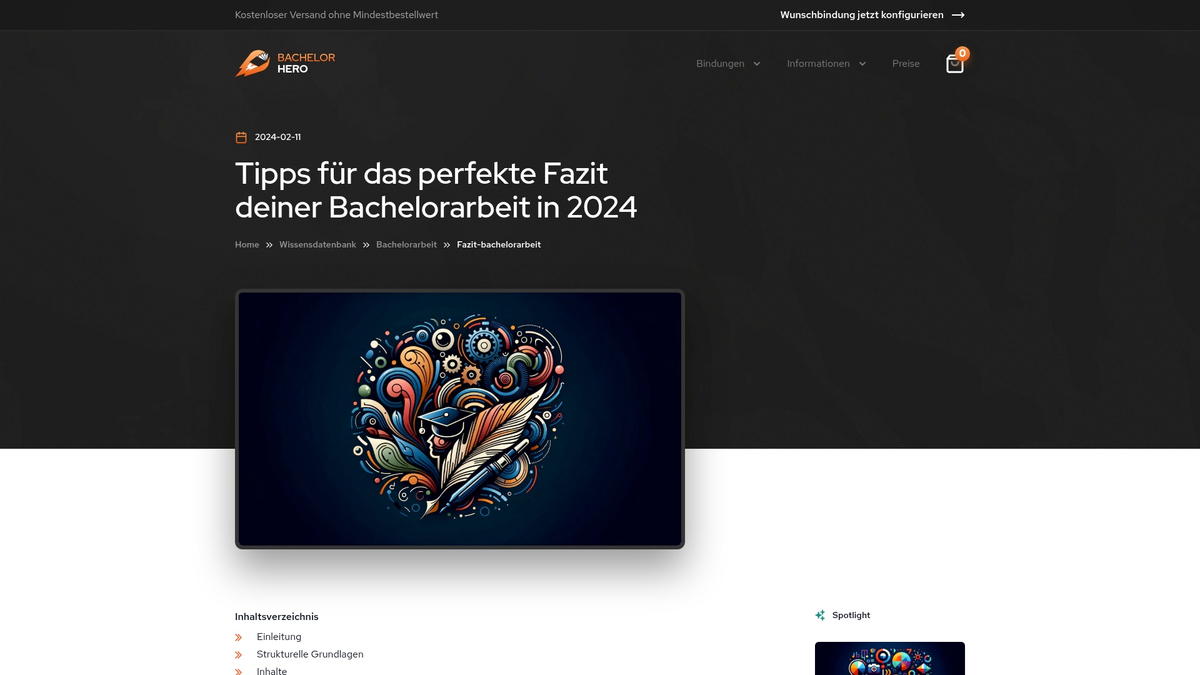Open the shopping cart
This screenshot has height=675, width=1200.
pos(954,62)
